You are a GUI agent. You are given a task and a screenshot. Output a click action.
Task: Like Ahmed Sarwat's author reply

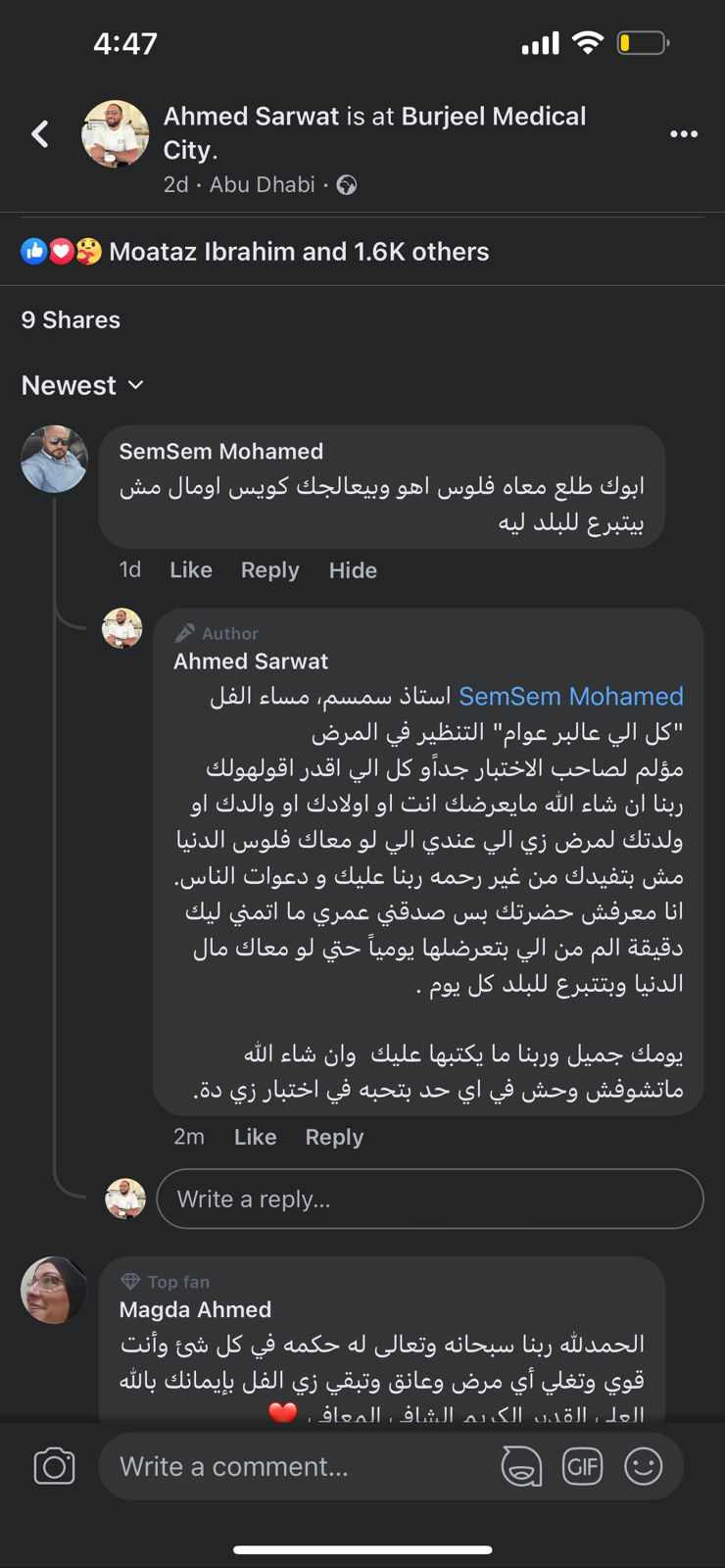pos(255,1137)
